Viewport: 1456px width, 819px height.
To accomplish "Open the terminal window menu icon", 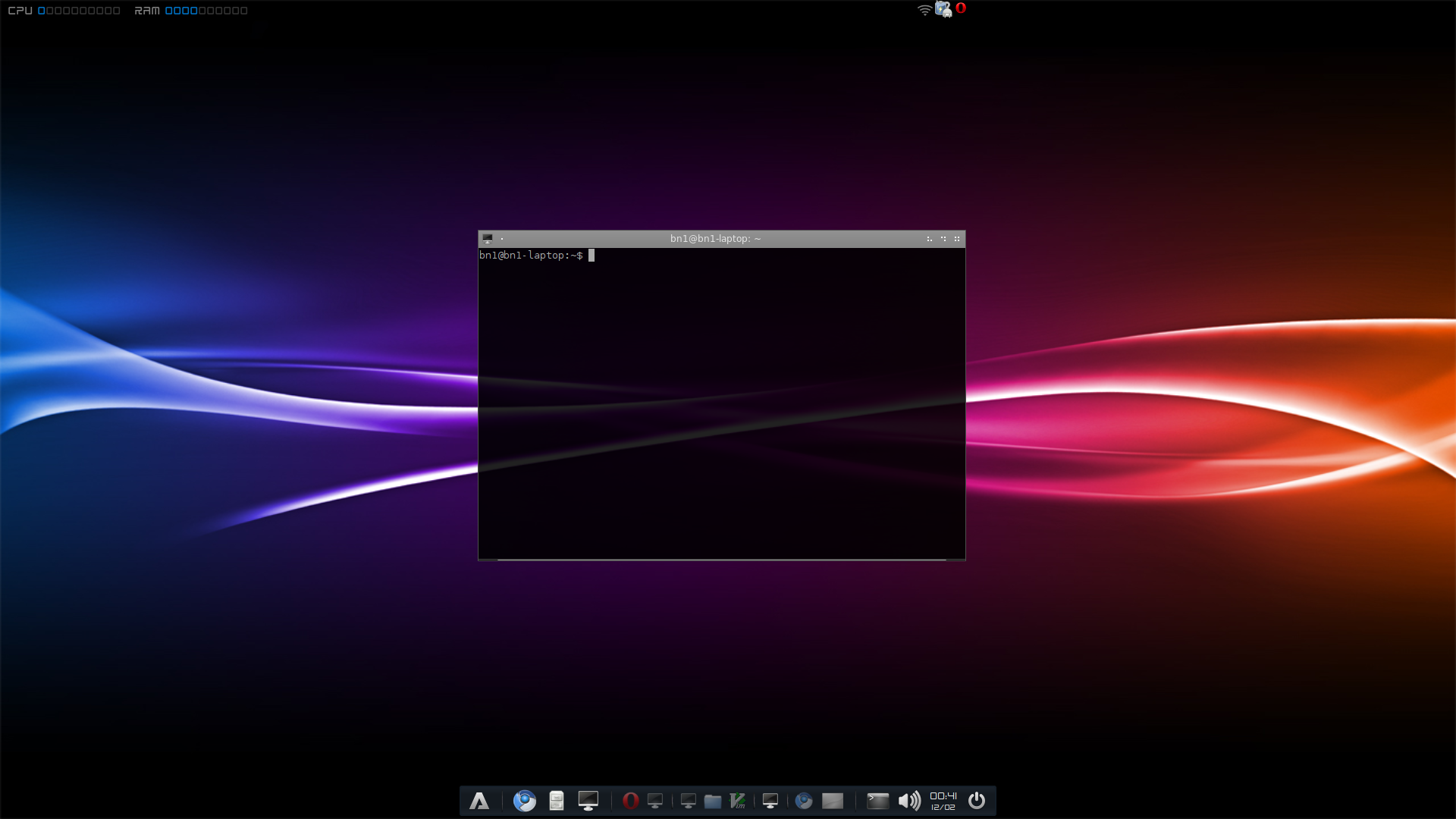I will (x=488, y=239).
